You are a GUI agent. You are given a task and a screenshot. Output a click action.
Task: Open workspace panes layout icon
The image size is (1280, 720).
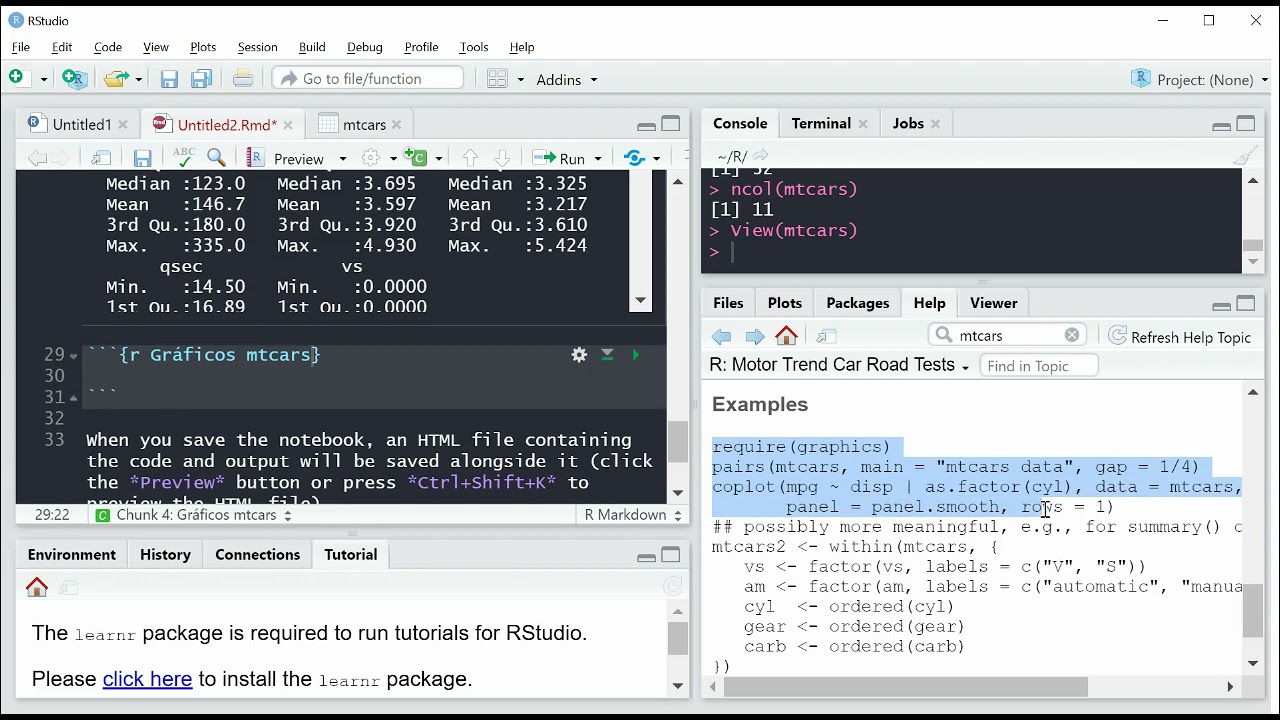pos(497,79)
